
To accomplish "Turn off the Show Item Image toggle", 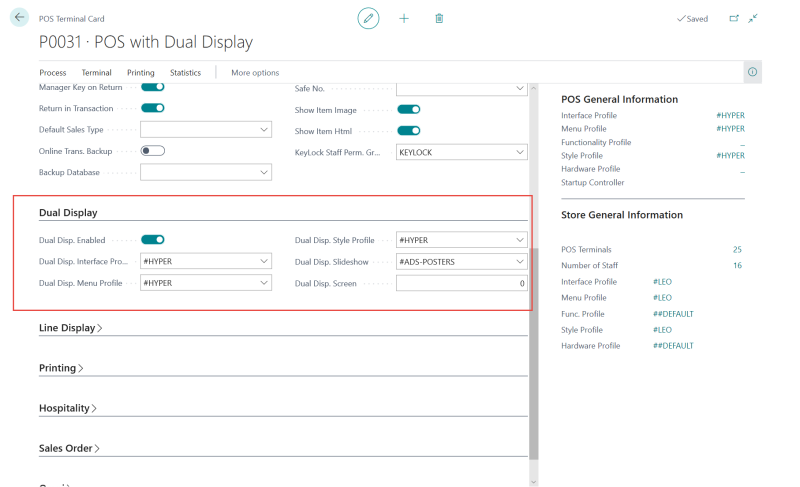I will 408,109.
